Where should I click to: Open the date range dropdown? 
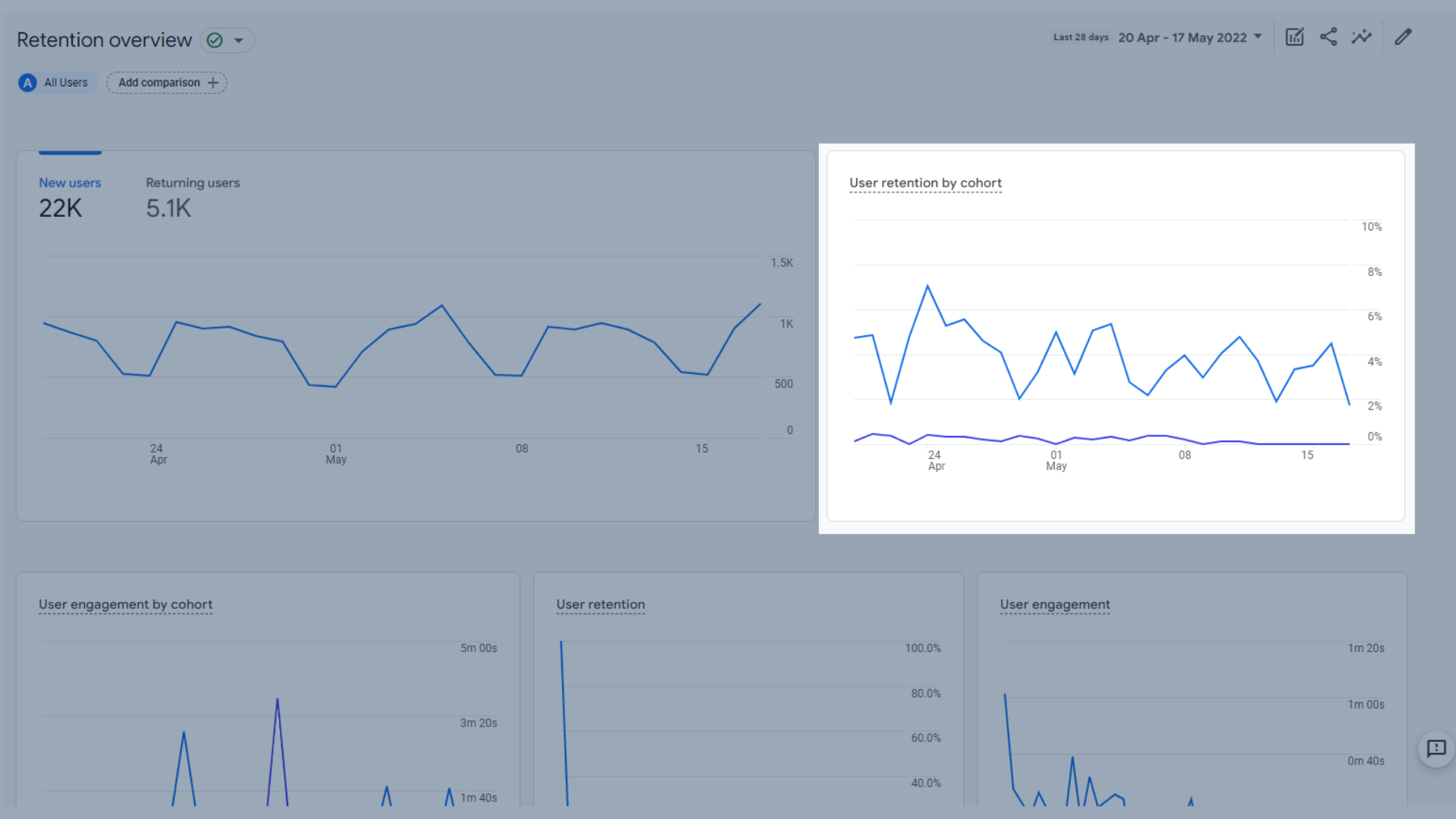[x=1189, y=37]
